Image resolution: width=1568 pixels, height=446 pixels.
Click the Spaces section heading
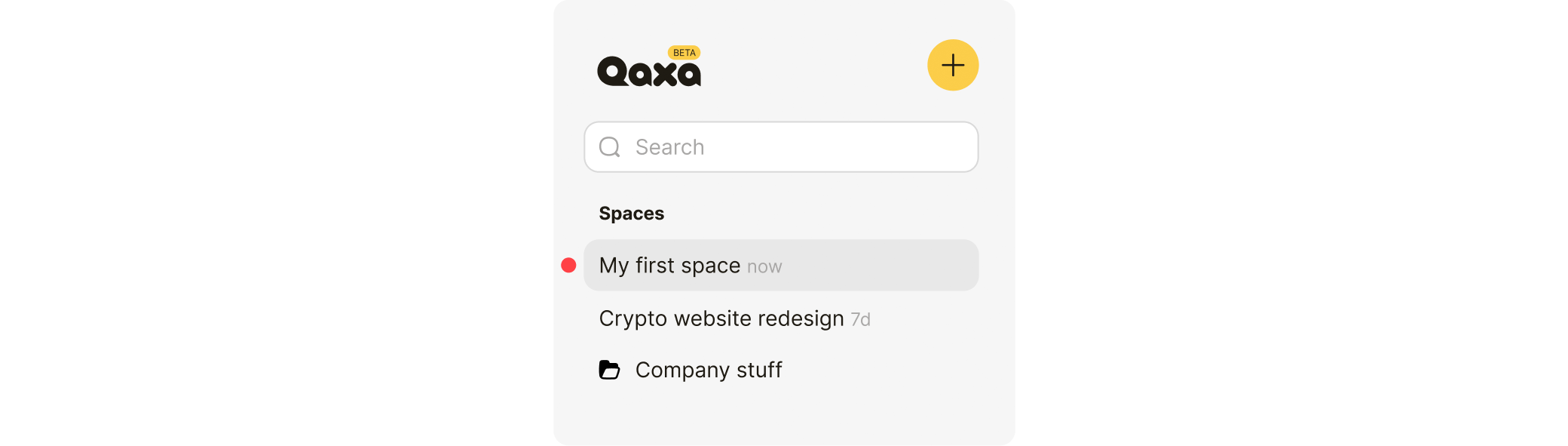pyautogui.click(x=632, y=214)
